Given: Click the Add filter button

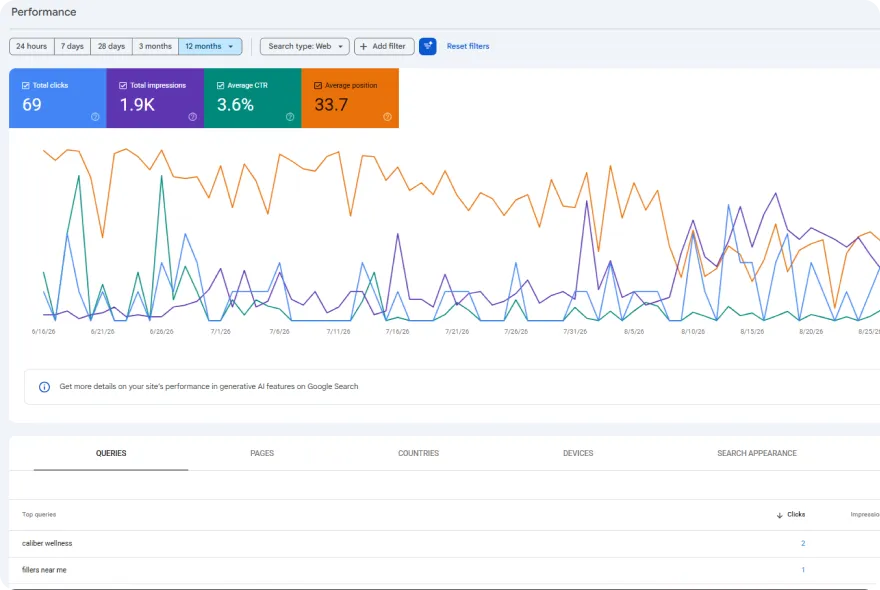Looking at the screenshot, I should coord(384,47).
